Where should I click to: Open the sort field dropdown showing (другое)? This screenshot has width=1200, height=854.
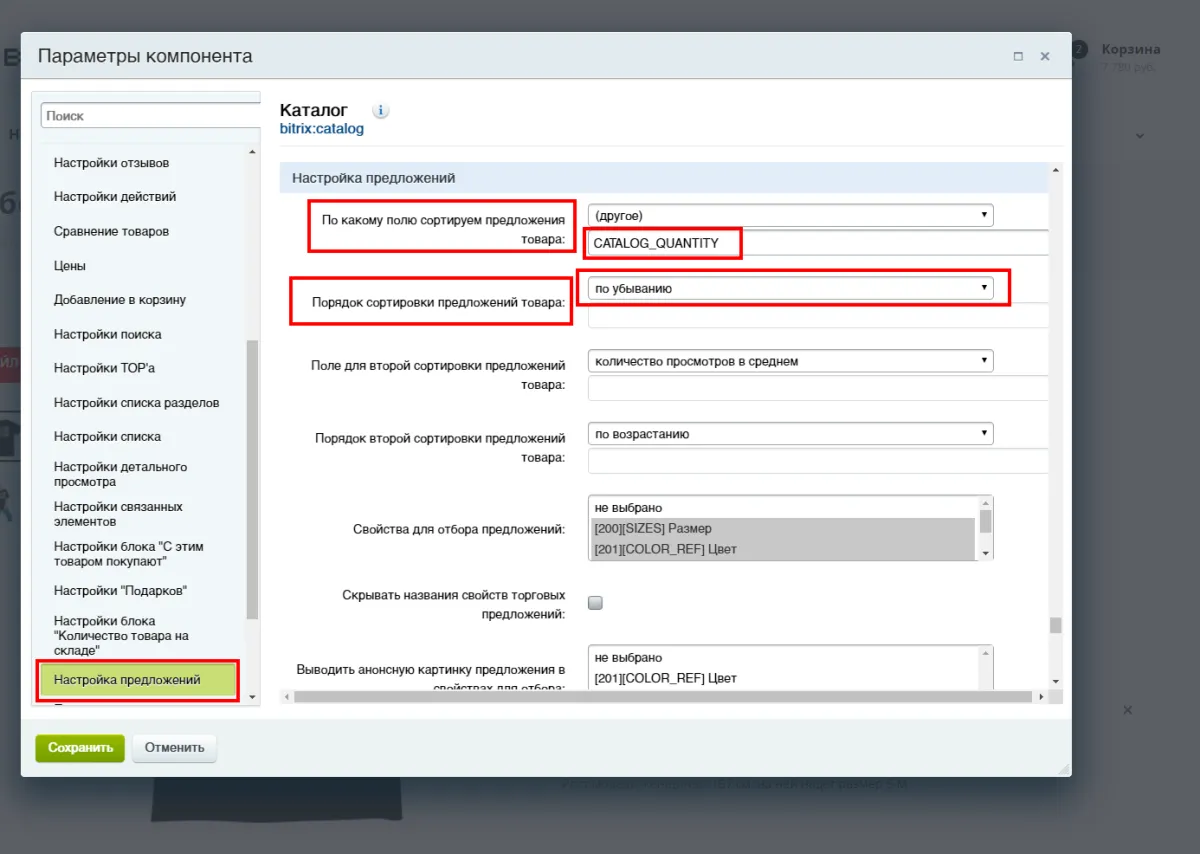tap(790, 215)
